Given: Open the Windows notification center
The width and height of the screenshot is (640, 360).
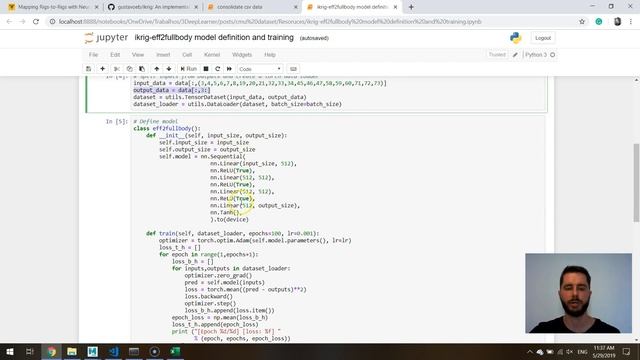Looking at the screenshot, I should pos(627,351).
